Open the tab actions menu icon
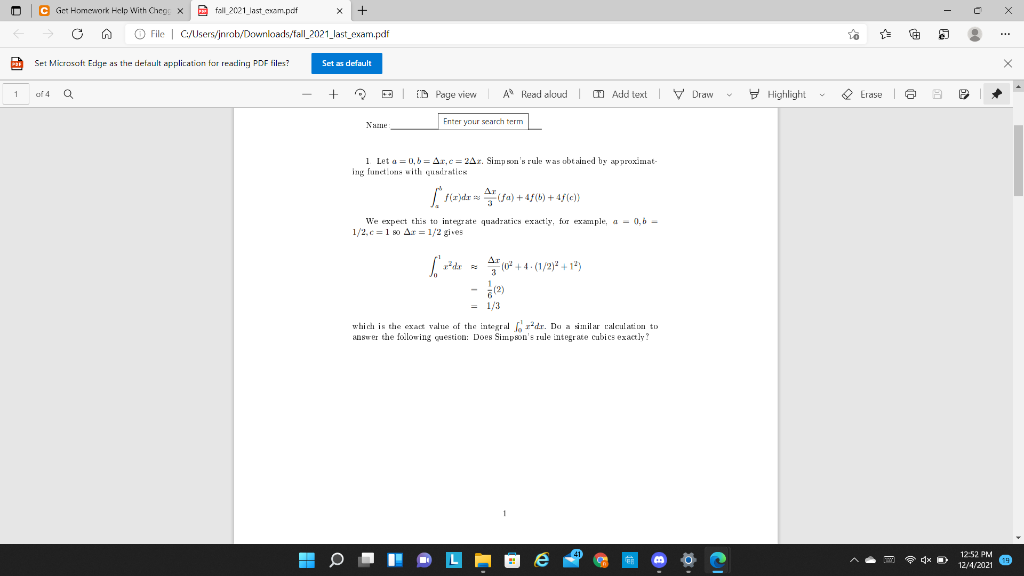This screenshot has width=1024, height=576. pos(16,10)
